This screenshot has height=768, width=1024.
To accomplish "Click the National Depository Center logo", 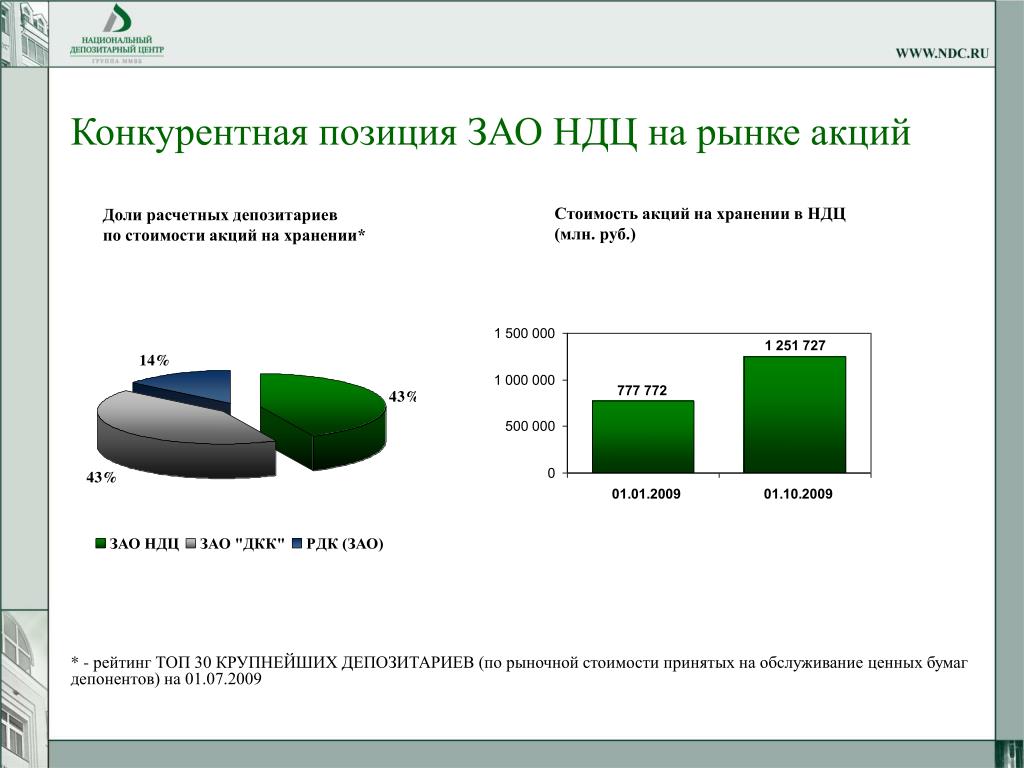I will tap(117, 34).
